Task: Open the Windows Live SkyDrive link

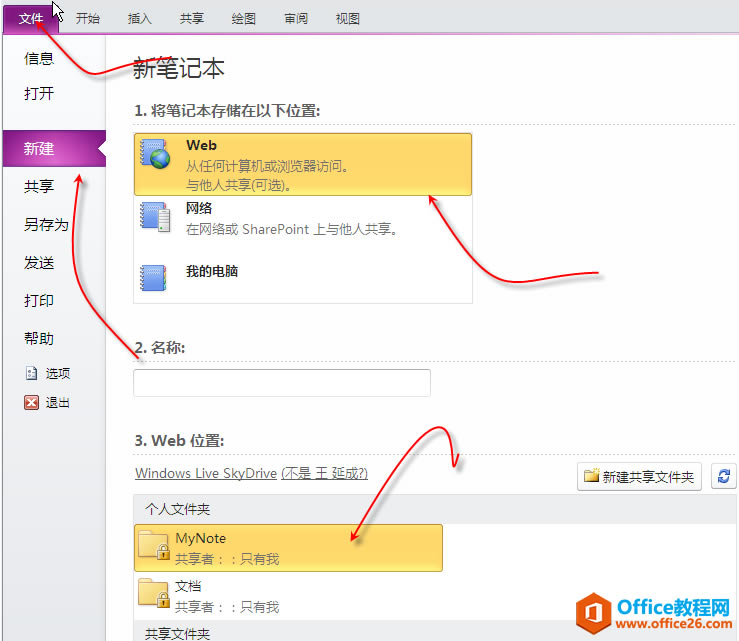Action: click(x=206, y=473)
